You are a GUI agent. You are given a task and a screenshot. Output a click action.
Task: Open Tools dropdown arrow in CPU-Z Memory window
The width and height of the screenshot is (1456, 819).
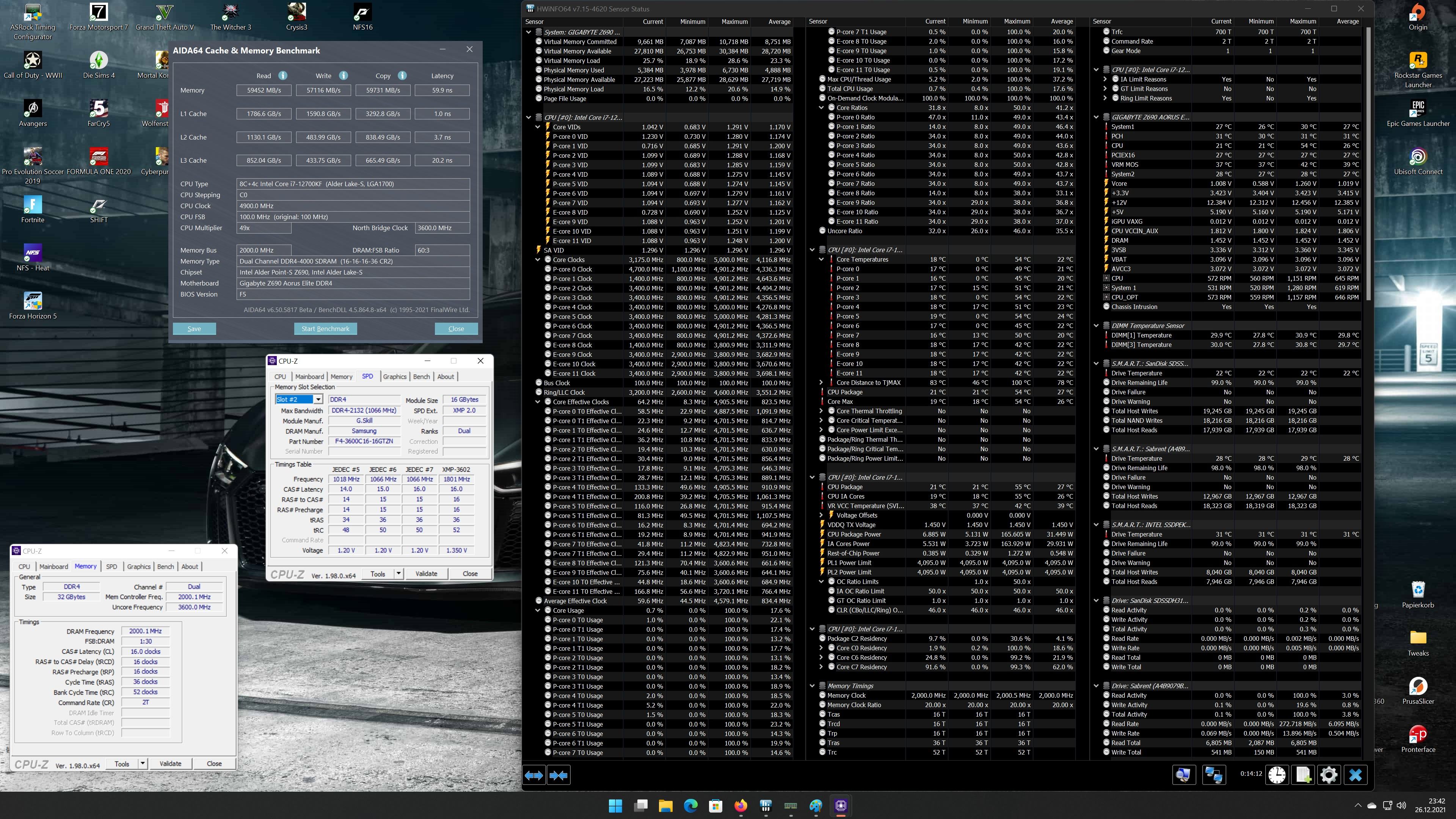coord(143,764)
